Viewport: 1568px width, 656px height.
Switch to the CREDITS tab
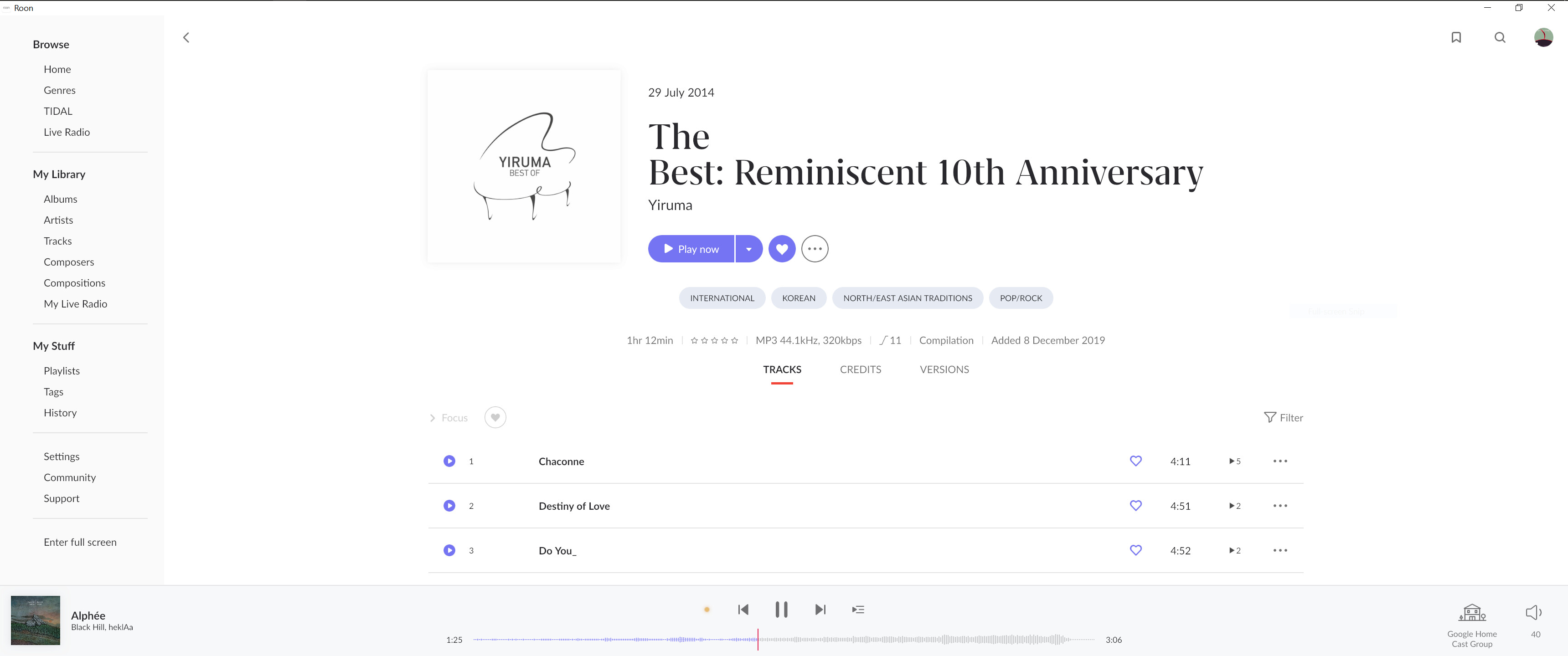[860, 369]
